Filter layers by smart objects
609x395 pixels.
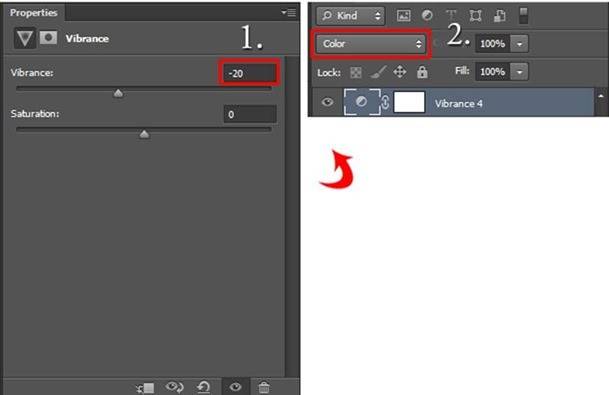[x=499, y=16]
